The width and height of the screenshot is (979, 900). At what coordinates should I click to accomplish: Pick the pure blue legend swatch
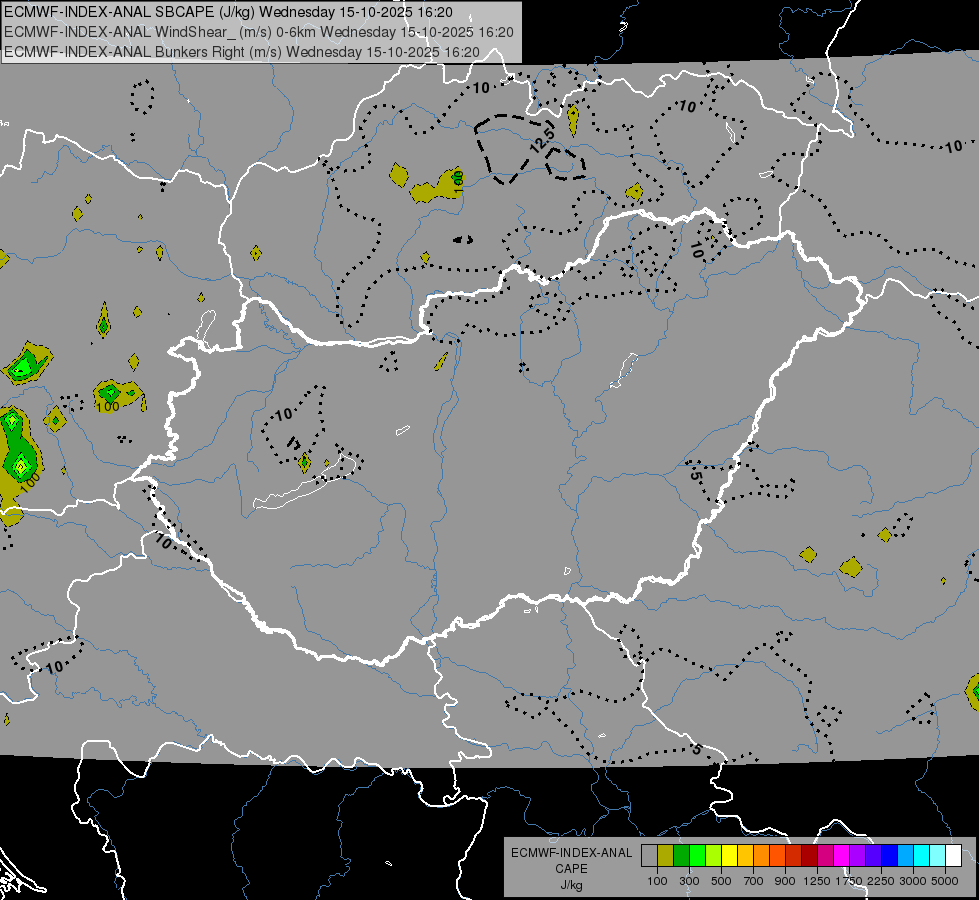[890, 855]
